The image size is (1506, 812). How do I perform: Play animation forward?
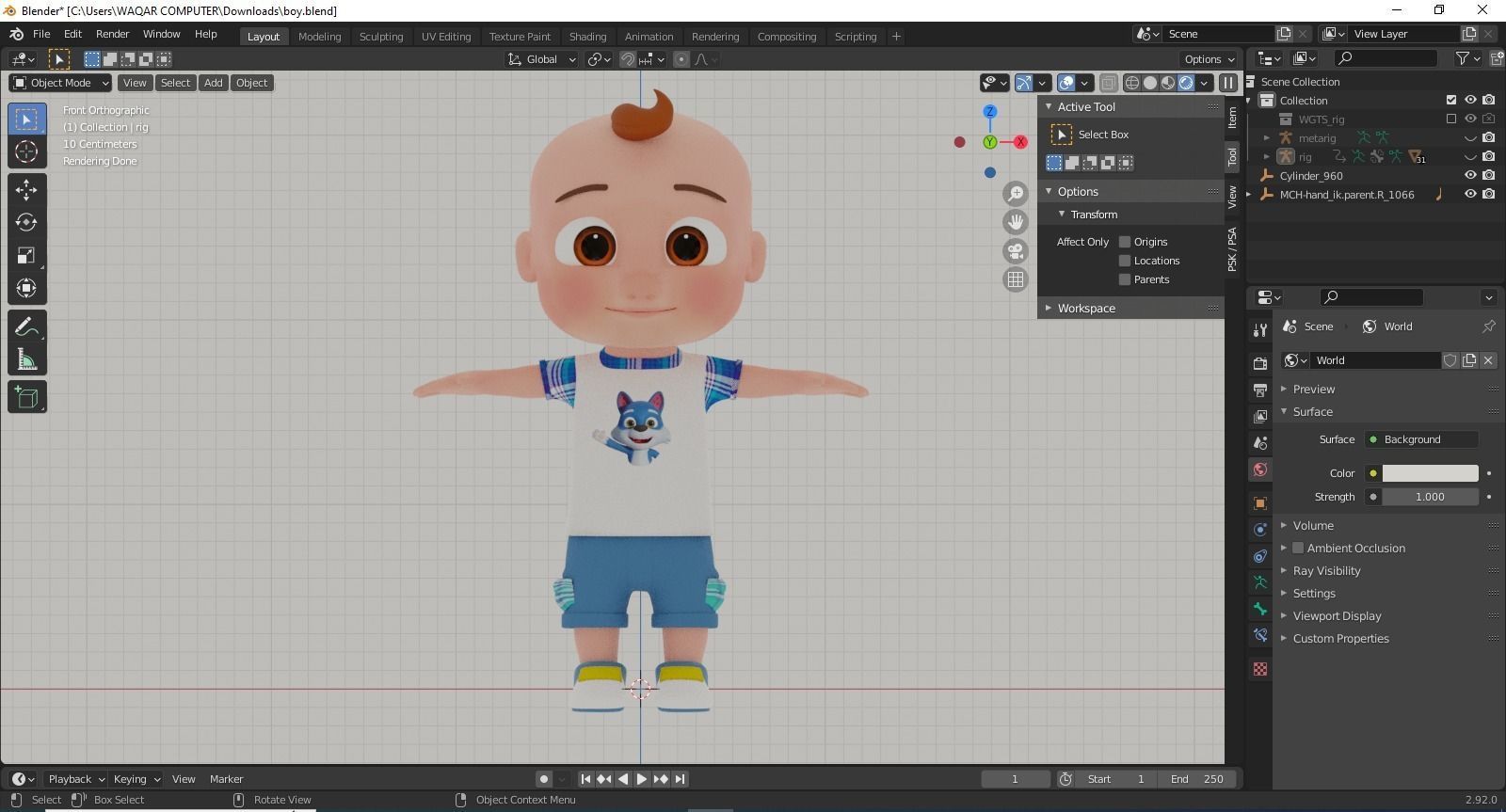coord(642,779)
